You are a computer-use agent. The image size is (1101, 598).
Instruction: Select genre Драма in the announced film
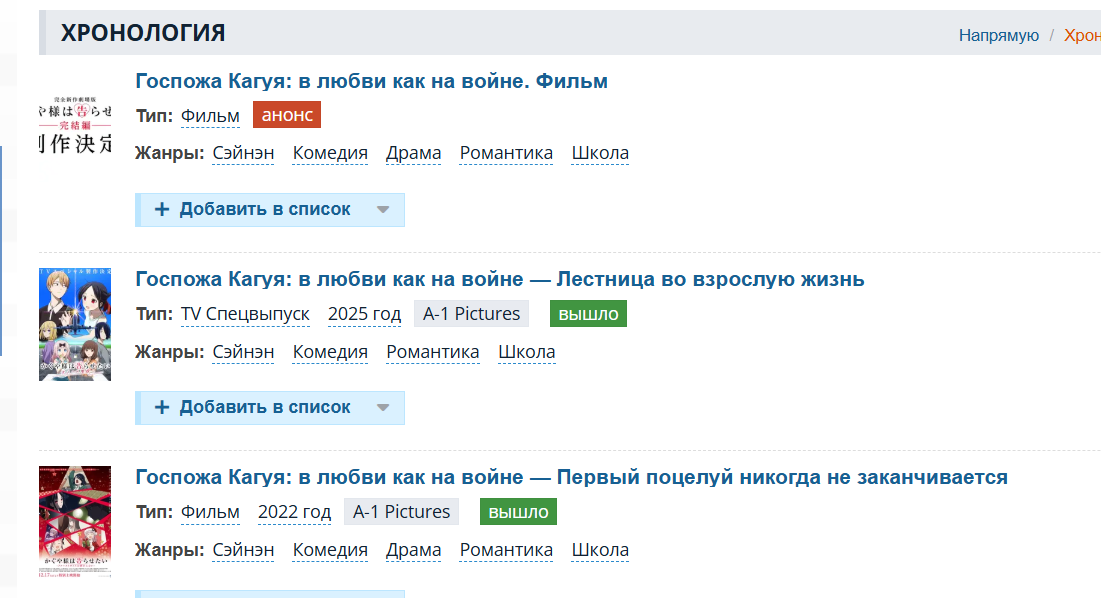pos(414,153)
